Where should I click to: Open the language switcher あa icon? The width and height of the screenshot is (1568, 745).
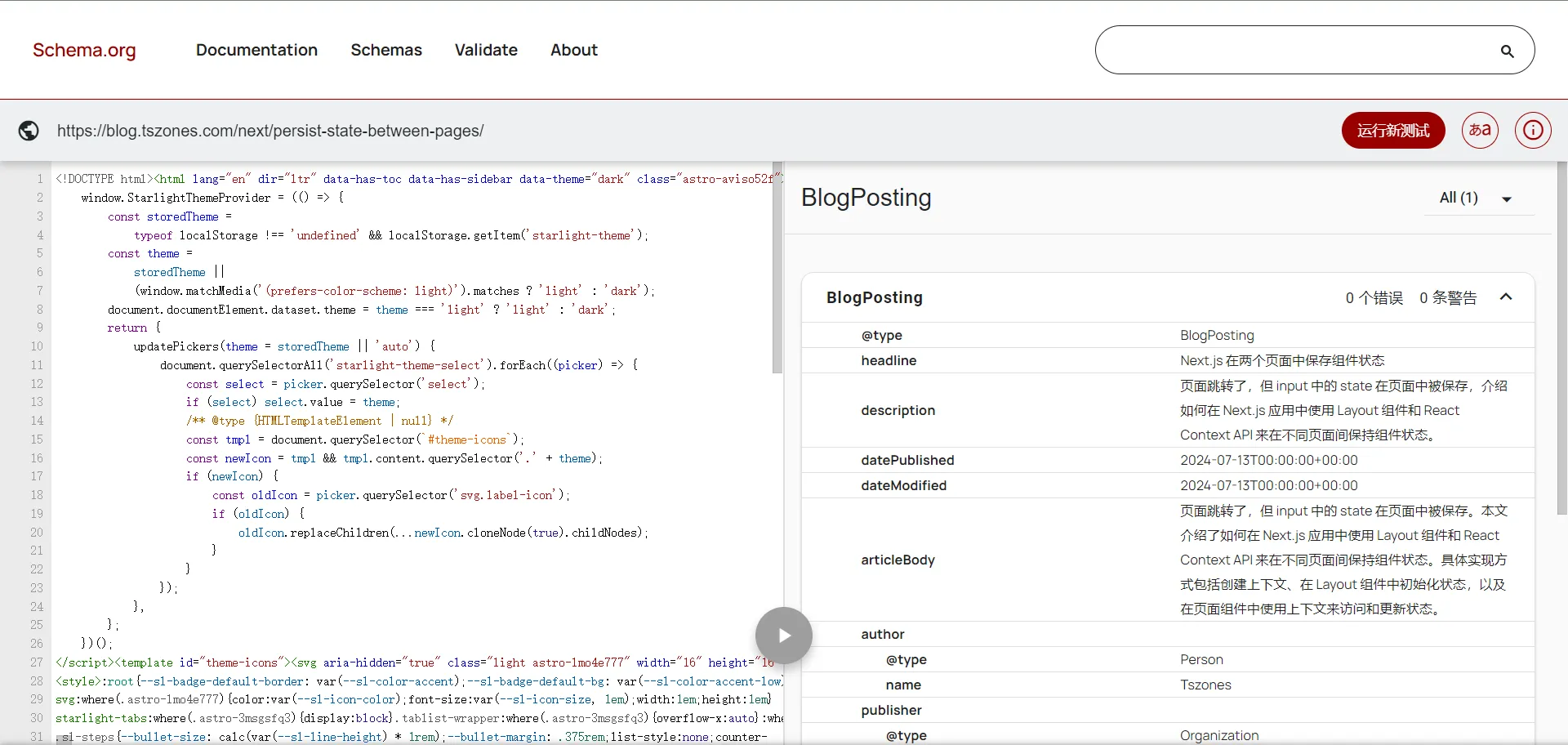(1480, 130)
